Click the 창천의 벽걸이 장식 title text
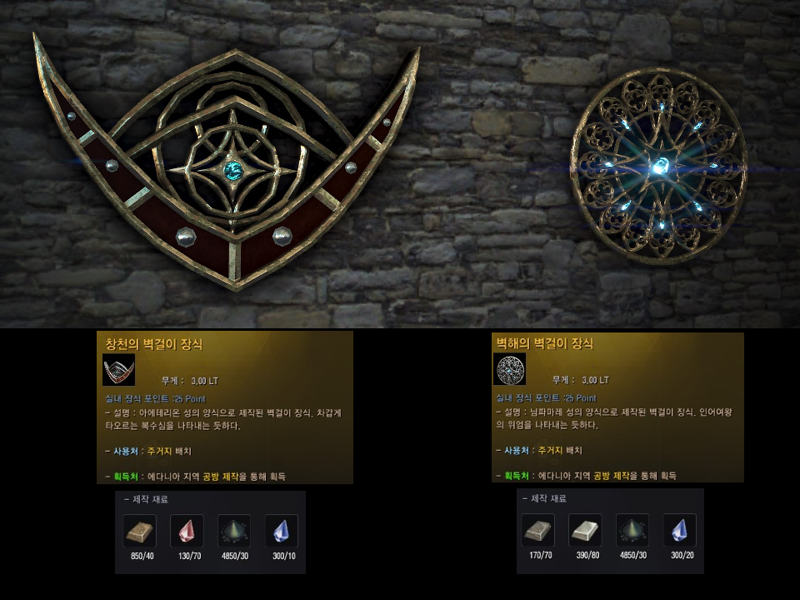Viewport: 800px width, 600px height. pyautogui.click(x=154, y=344)
